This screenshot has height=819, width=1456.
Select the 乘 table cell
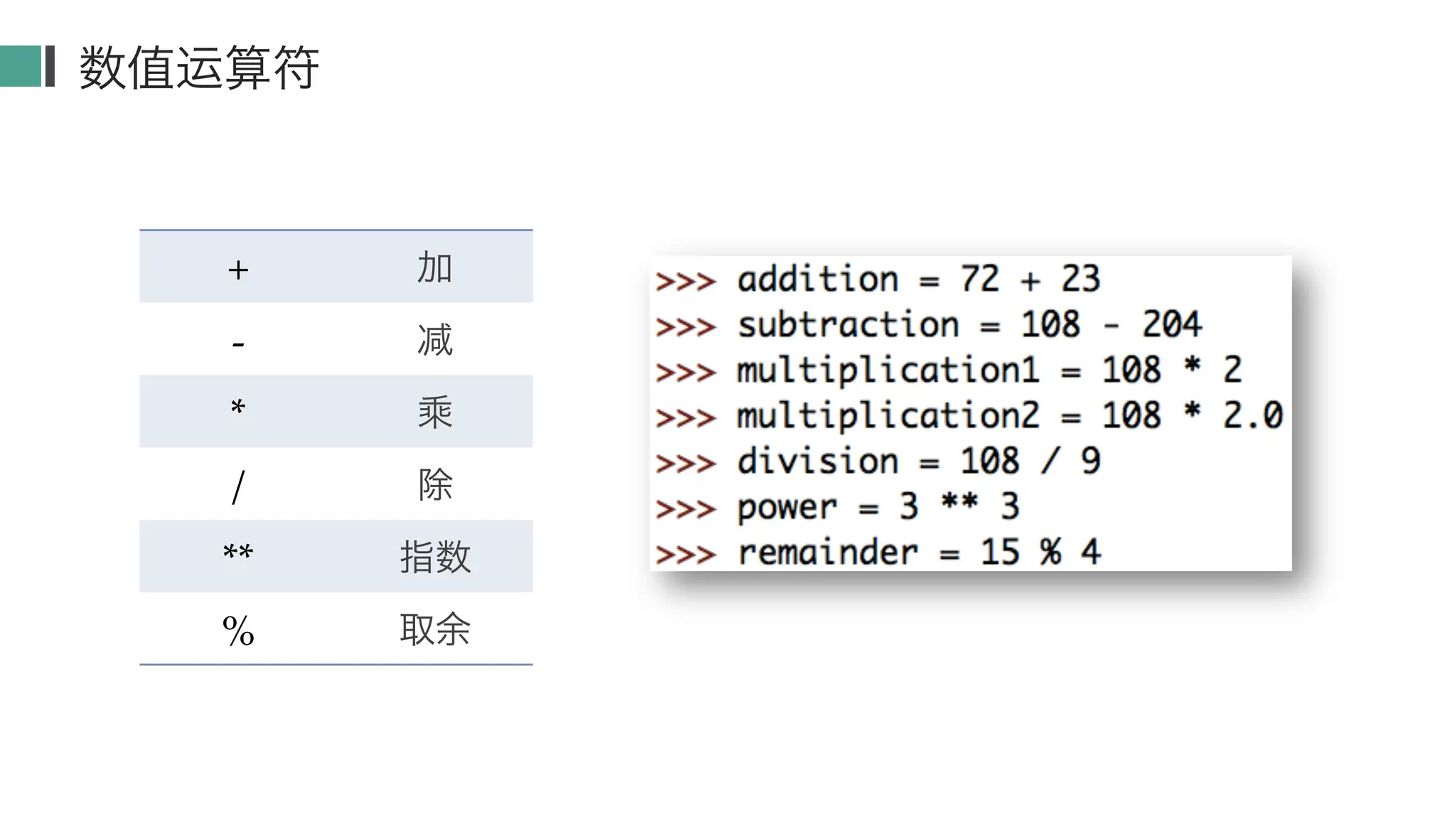click(434, 412)
